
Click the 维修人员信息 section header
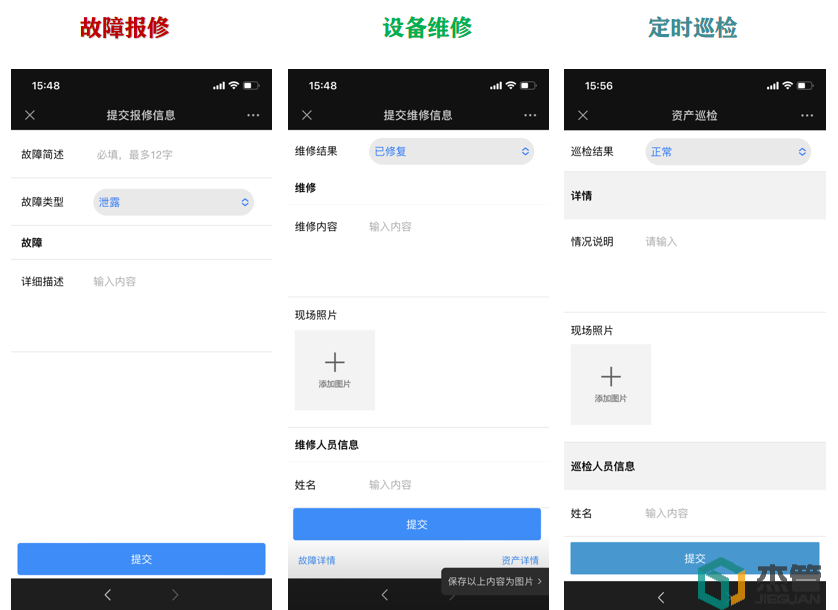327,445
